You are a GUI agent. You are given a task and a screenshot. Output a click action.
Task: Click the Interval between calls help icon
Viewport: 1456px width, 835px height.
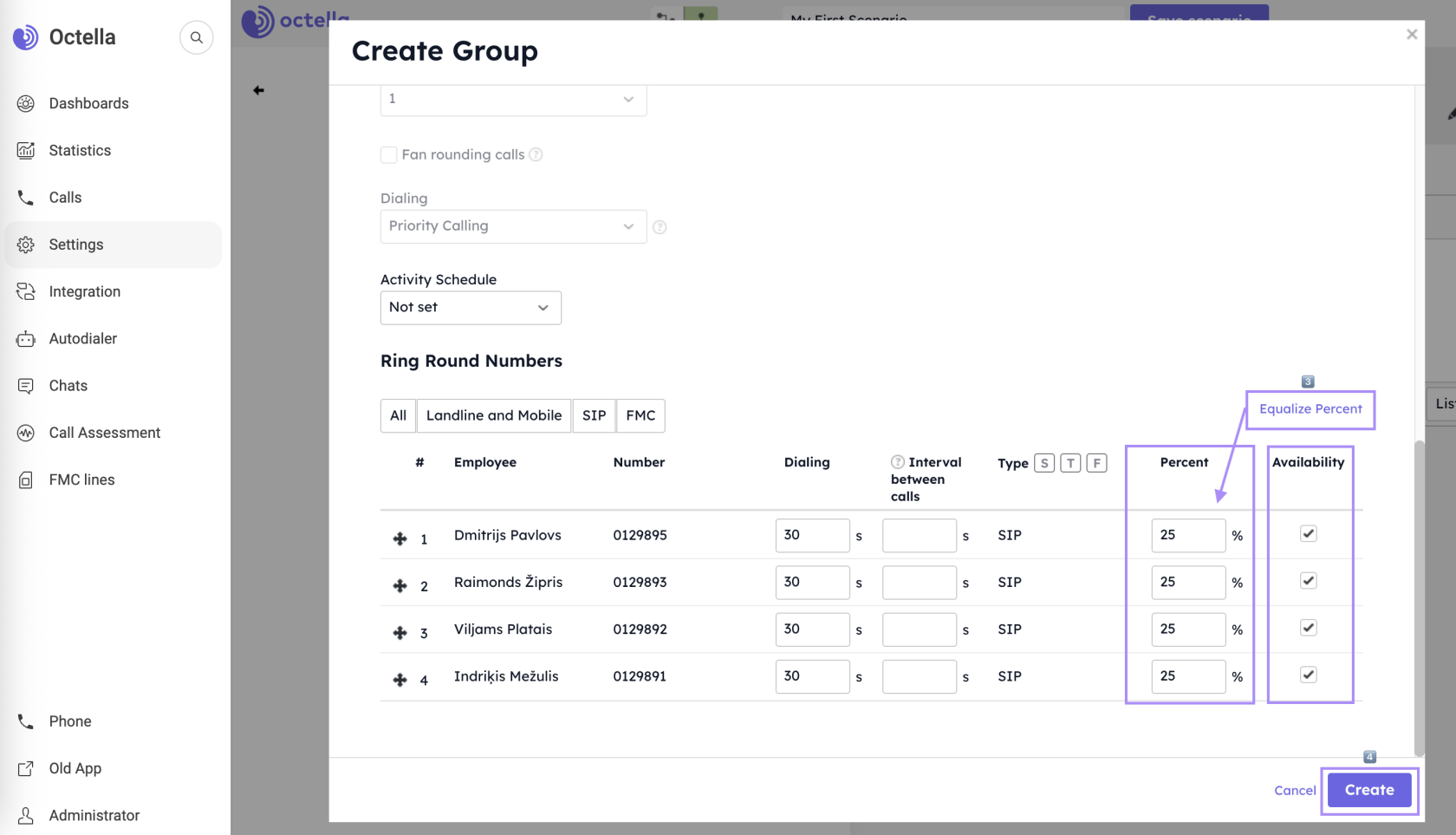pyautogui.click(x=898, y=462)
